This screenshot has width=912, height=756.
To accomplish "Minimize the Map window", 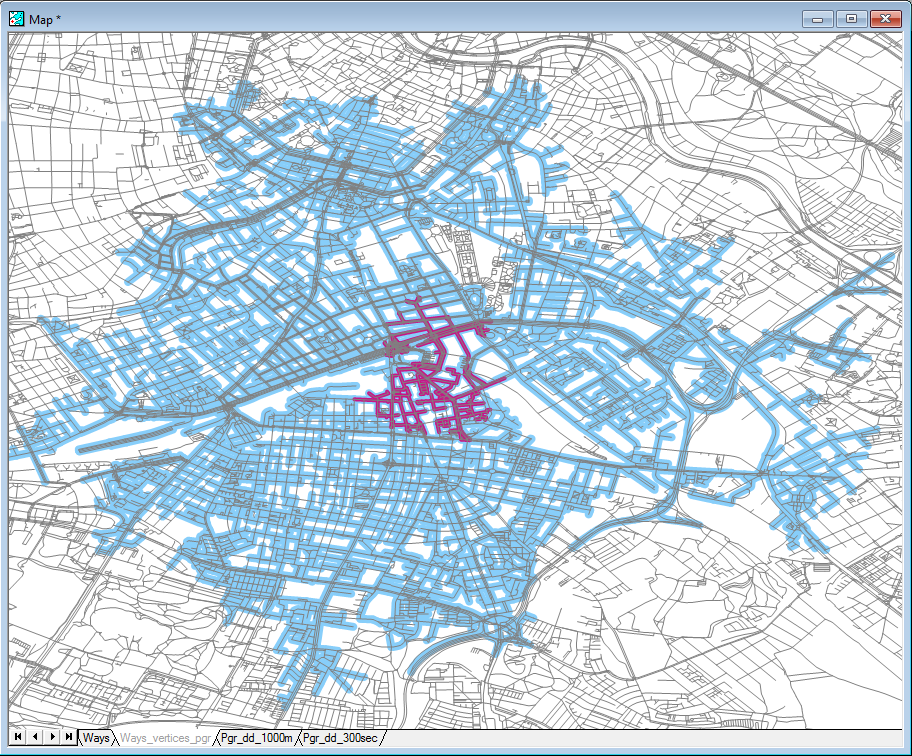I will 818,19.
